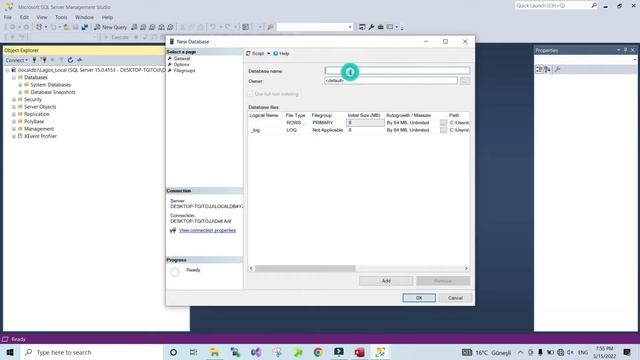The height and width of the screenshot is (360, 640).
Task: Open Visual Studio from the taskbar
Action: click(x=256, y=352)
